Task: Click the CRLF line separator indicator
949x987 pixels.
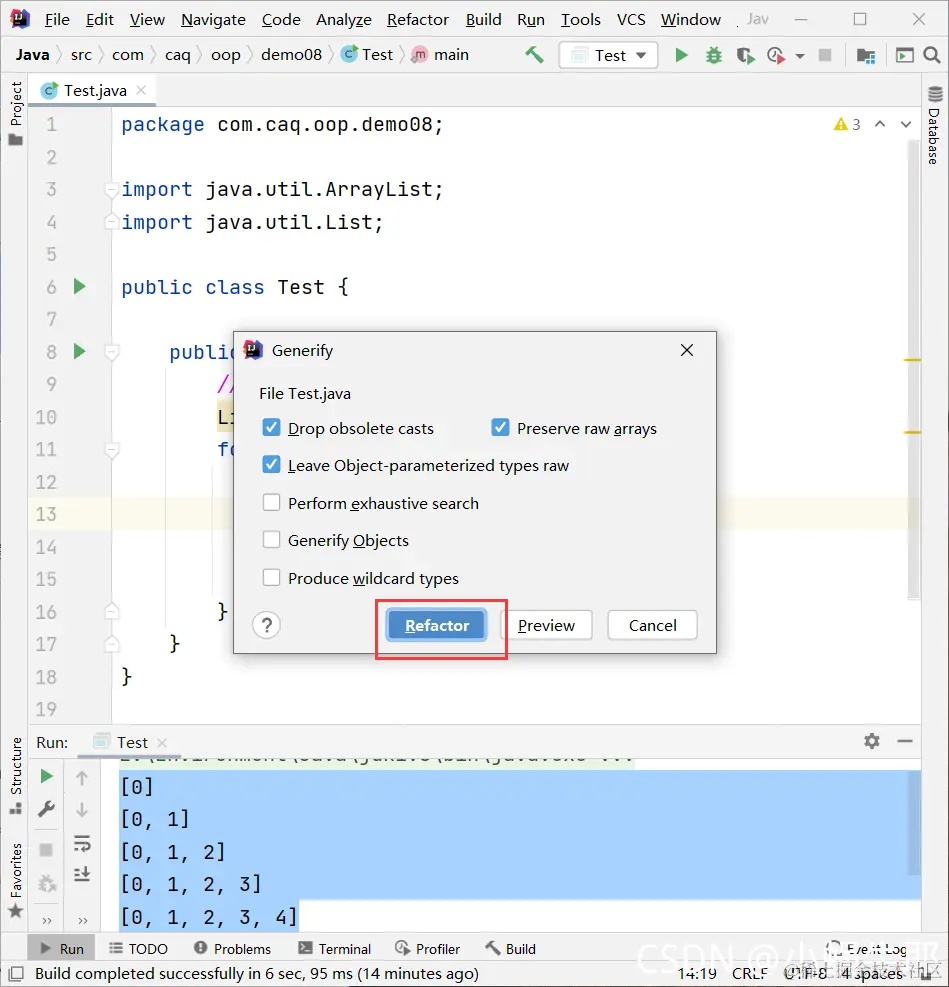Action: coord(750,973)
